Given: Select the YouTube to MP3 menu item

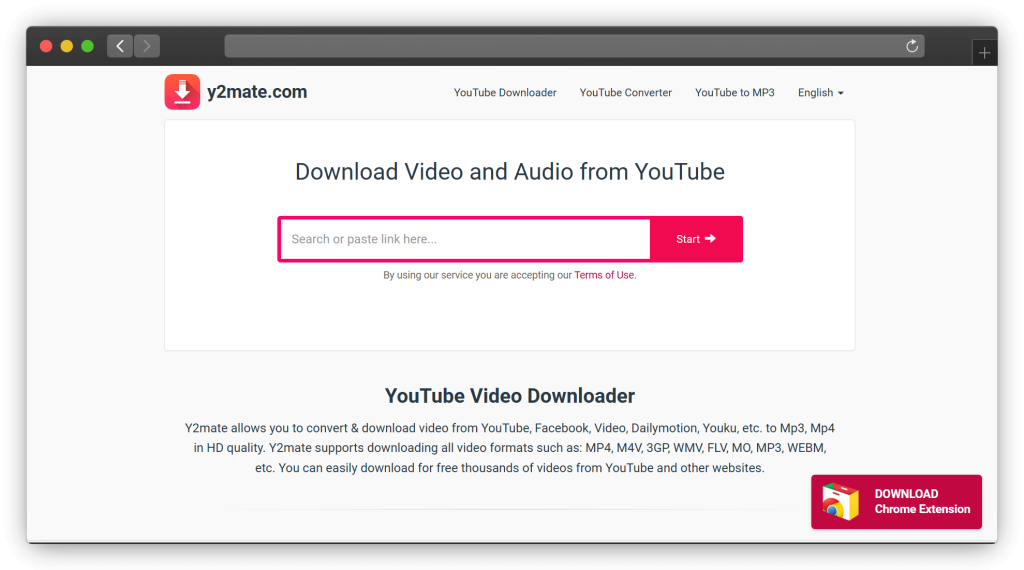Looking at the screenshot, I should tap(735, 93).
